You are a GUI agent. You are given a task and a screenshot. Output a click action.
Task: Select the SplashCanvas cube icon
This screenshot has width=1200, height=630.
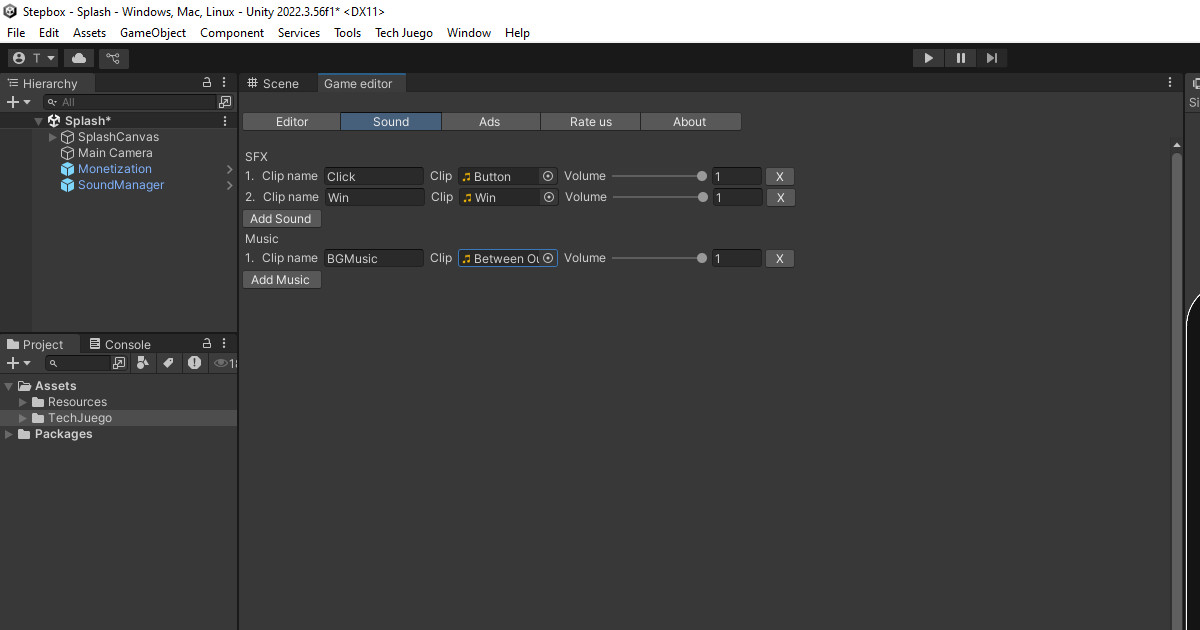[x=68, y=137]
